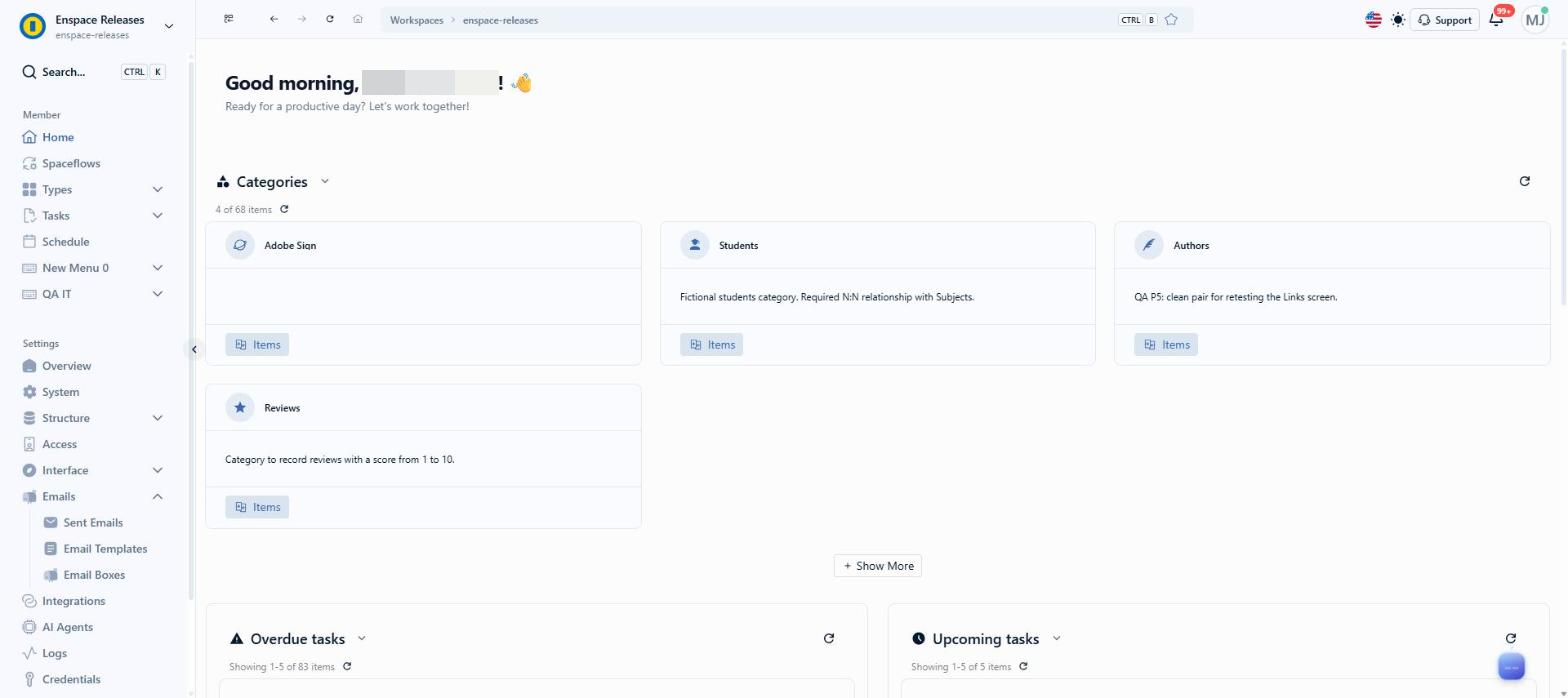Click the Students category icon
The width and height of the screenshot is (1568, 698).
pyautogui.click(x=694, y=245)
